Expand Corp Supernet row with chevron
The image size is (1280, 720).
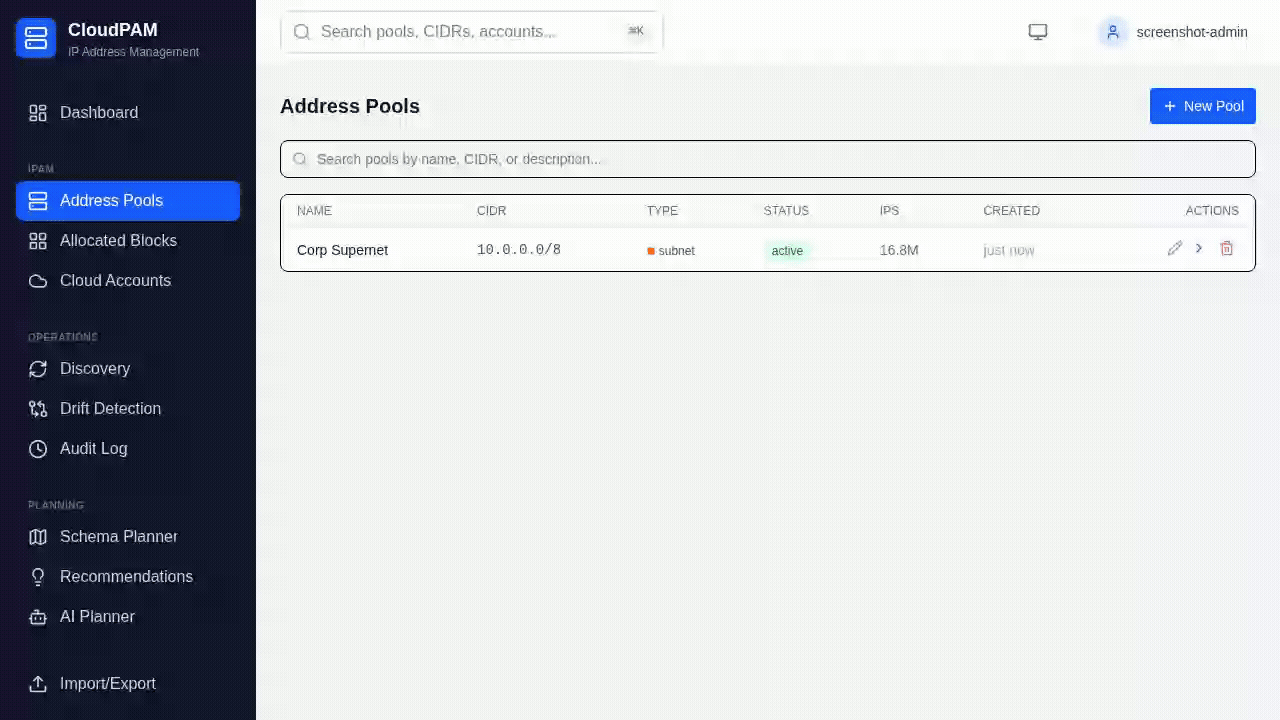(x=1199, y=249)
